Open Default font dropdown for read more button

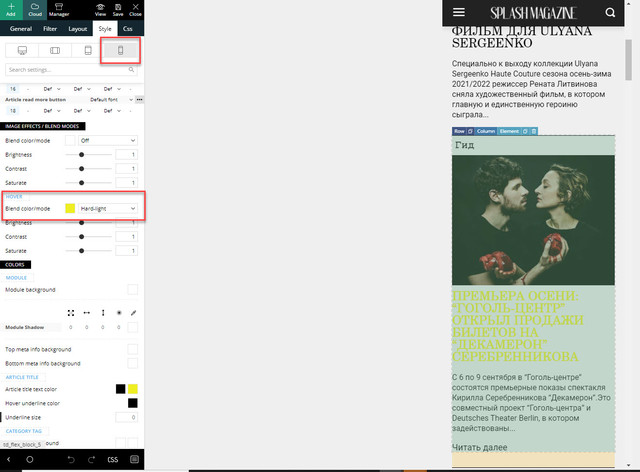pos(111,100)
